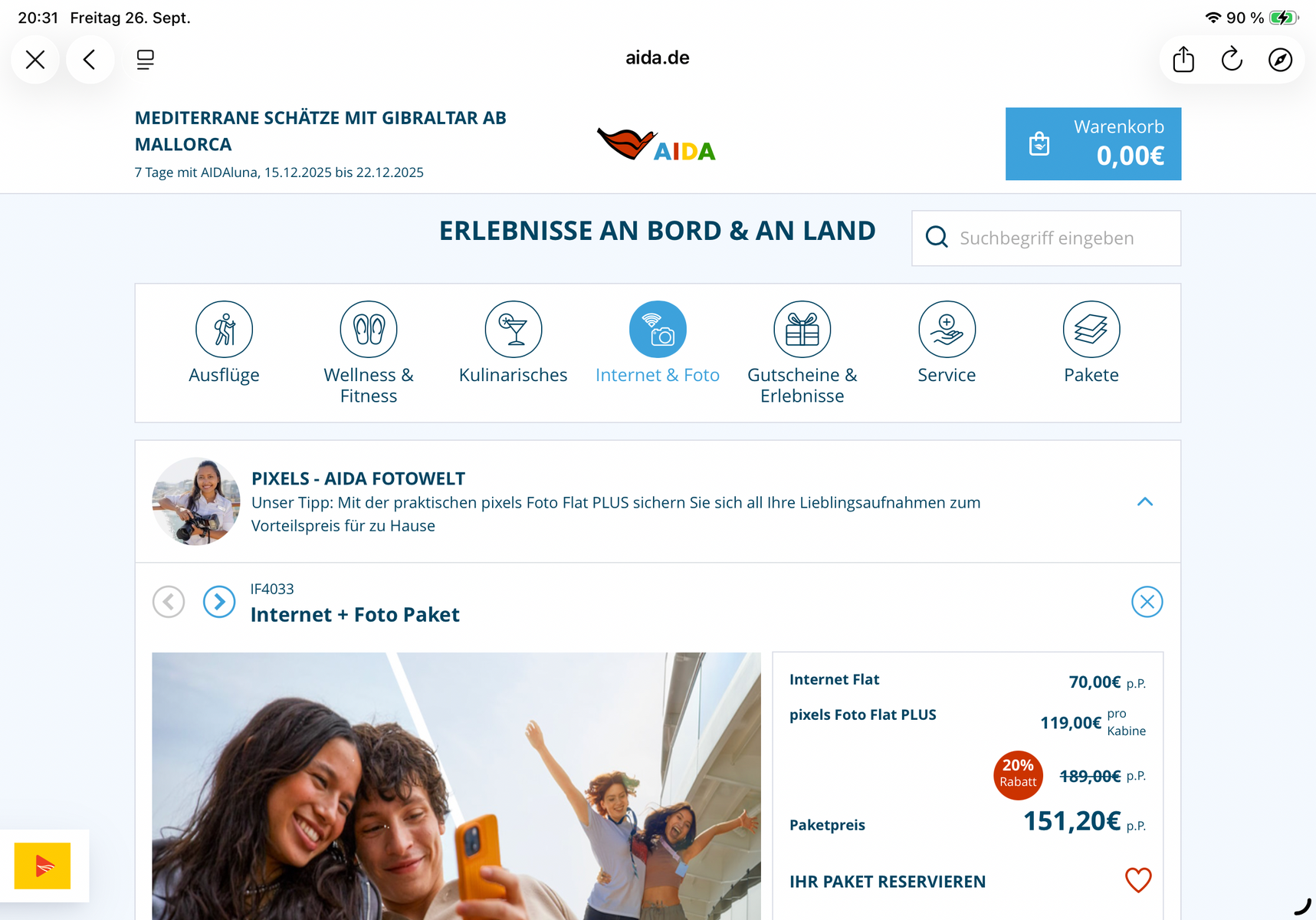This screenshot has height=920, width=1316.
Task: Close the Internet + Foto Paket details
Action: 1147,602
